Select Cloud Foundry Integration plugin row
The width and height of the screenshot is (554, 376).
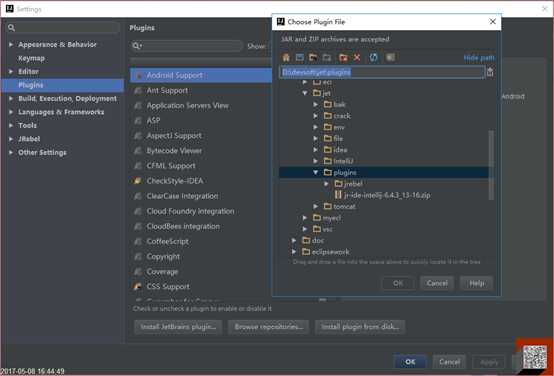(201, 211)
